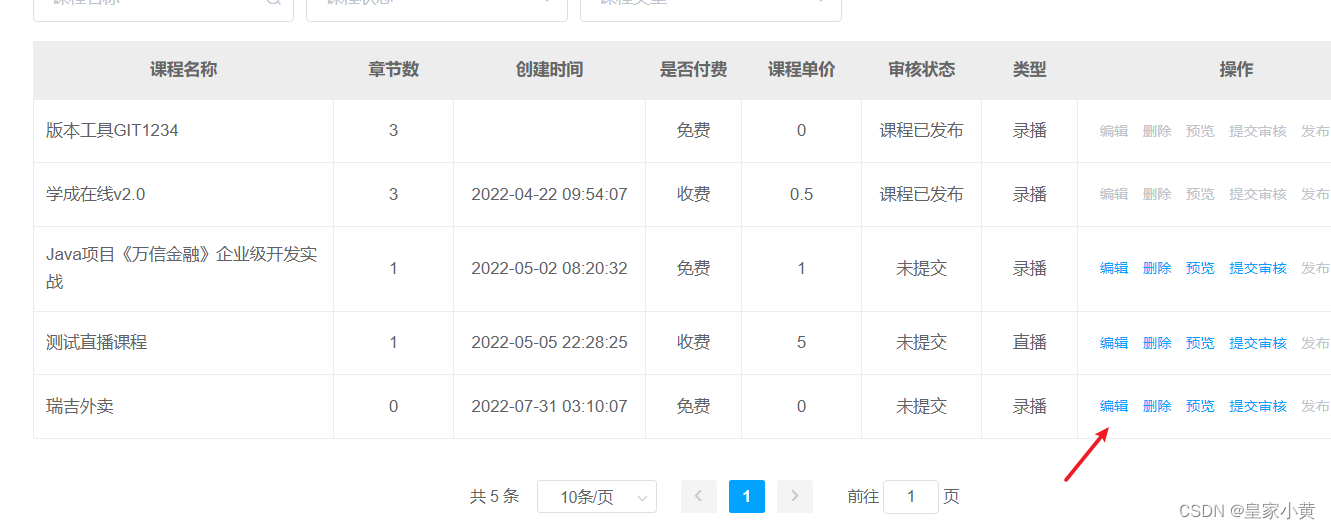Click 编辑 for 瑞吉外卖 course

tap(1114, 406)
